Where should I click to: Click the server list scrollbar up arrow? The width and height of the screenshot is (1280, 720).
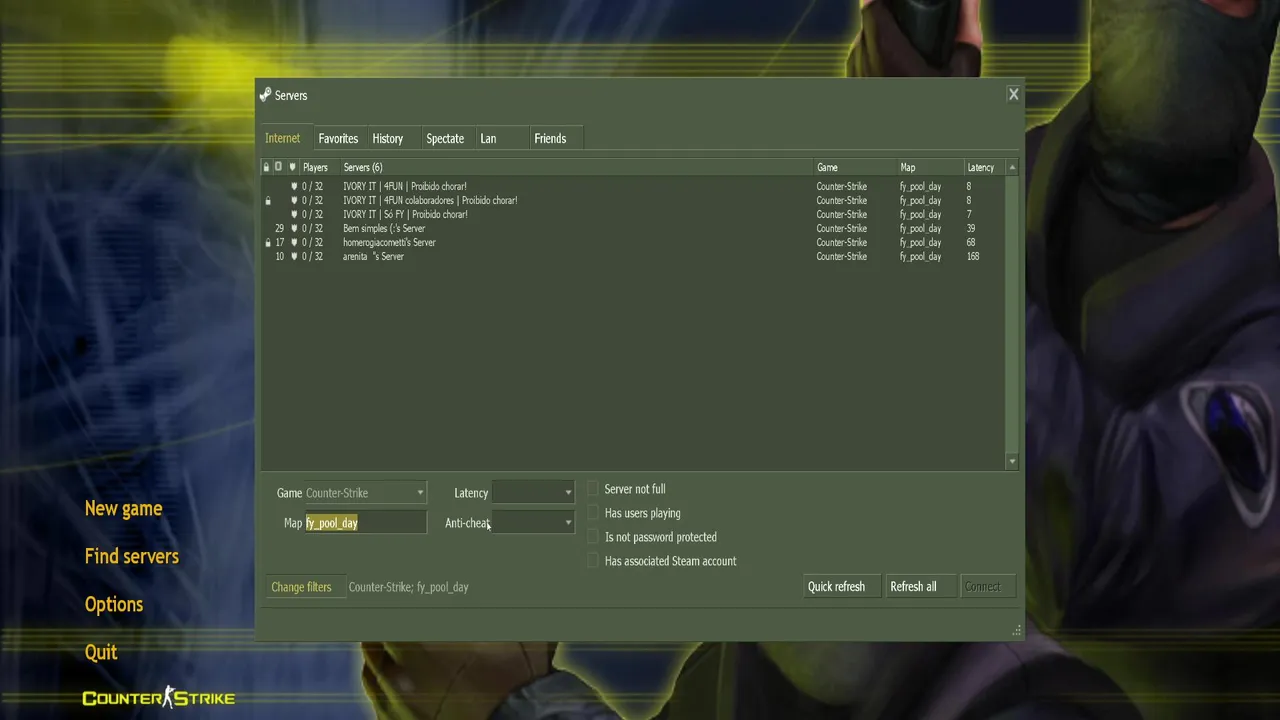point(1012,167)
